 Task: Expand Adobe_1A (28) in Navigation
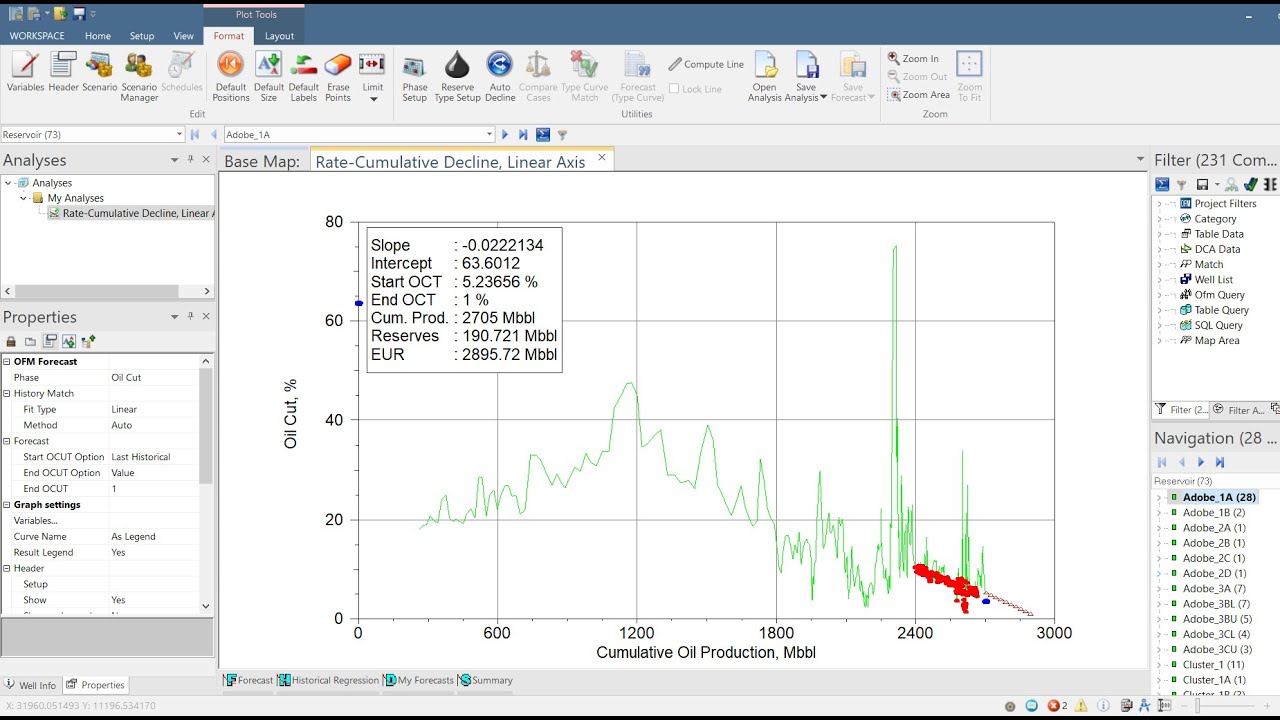[1160, 497]
